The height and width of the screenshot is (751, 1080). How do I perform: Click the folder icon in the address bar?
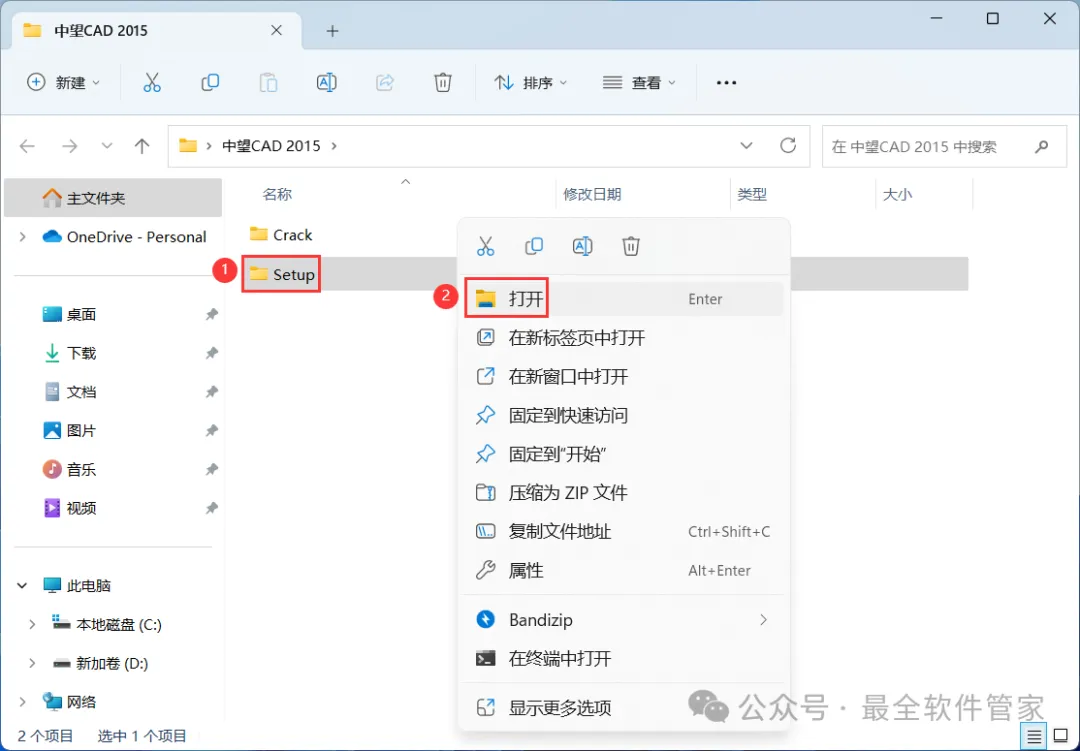point(188,145)
